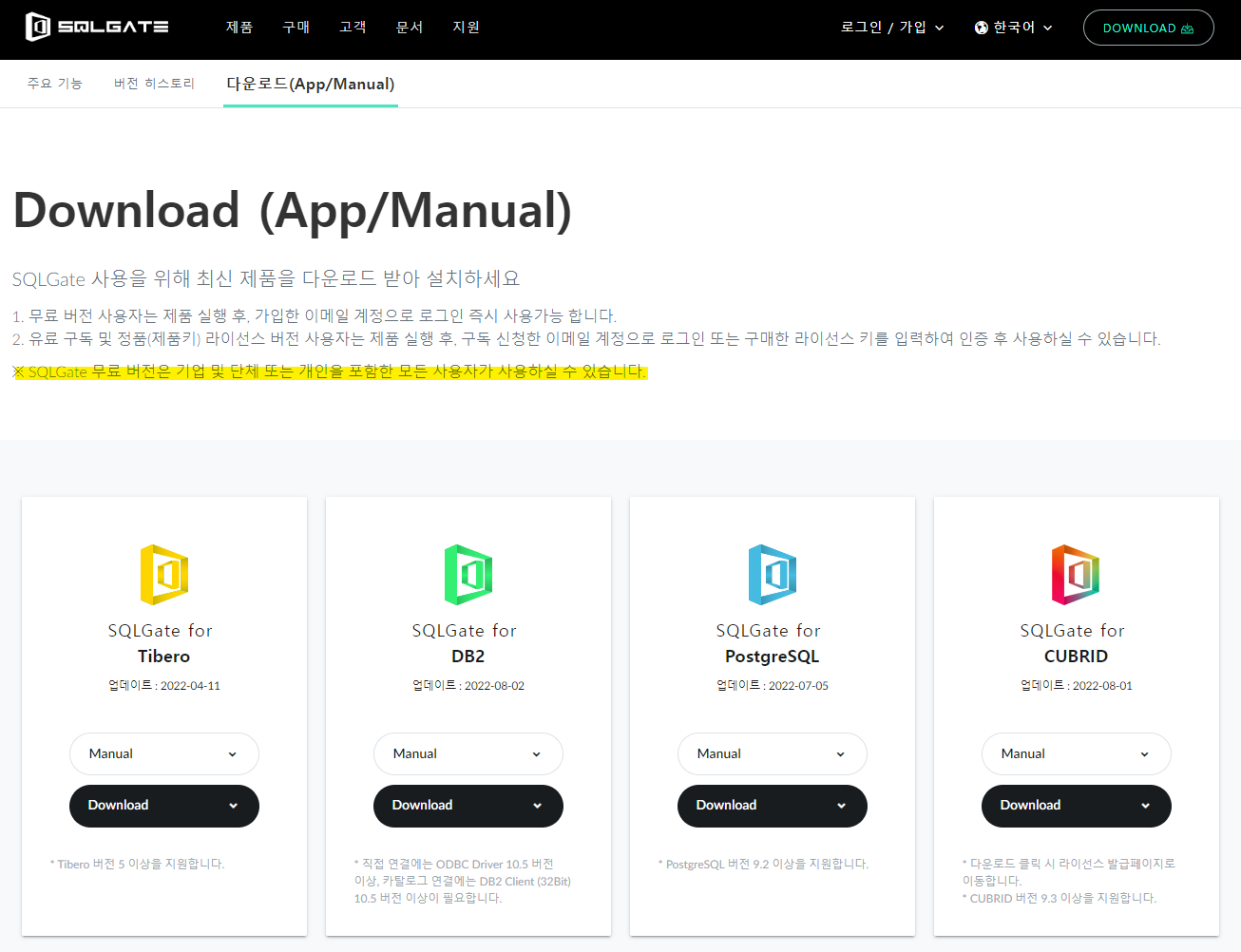Click the DOWNLOAD button in header
Viewport: 1241px width, 952px height.
[1149, 28]
